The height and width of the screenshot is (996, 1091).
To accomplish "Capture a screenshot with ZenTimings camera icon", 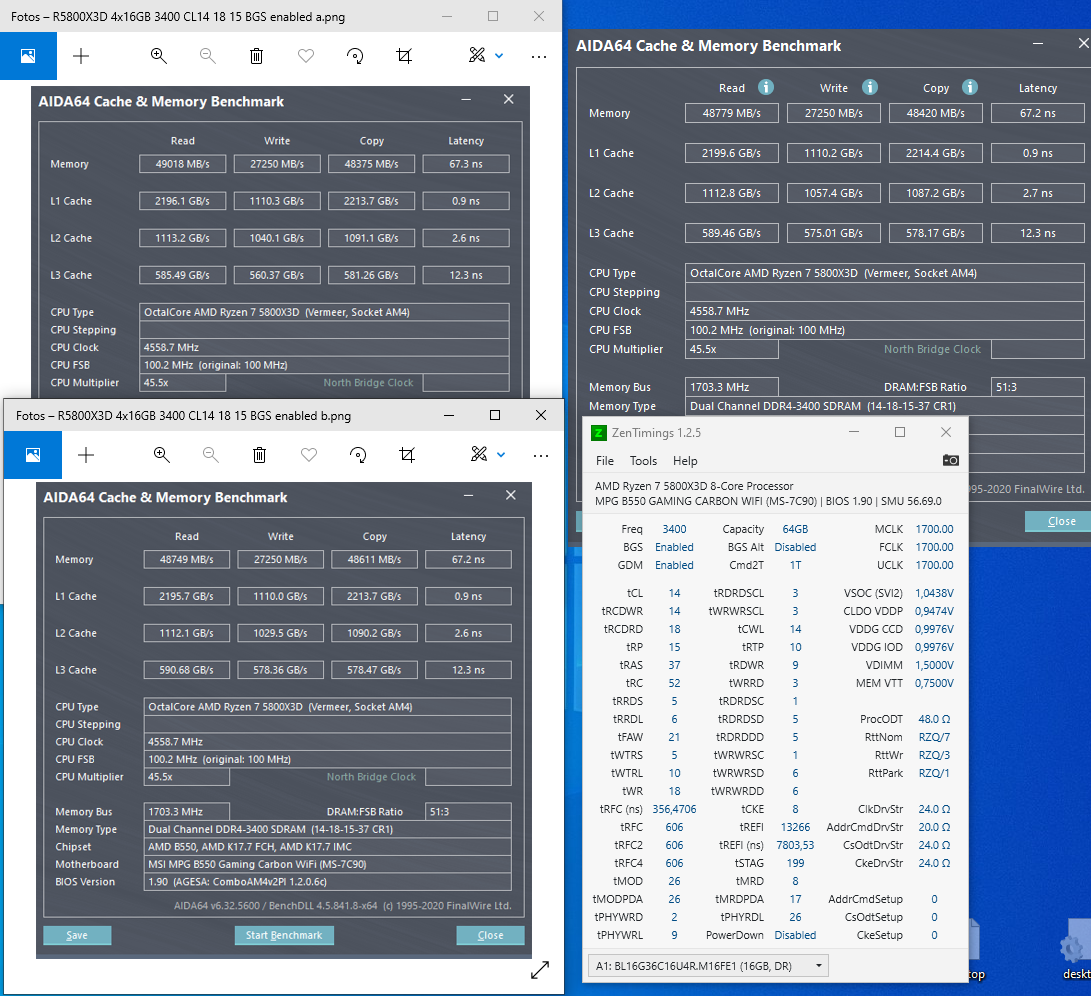I will pos(950,460).
